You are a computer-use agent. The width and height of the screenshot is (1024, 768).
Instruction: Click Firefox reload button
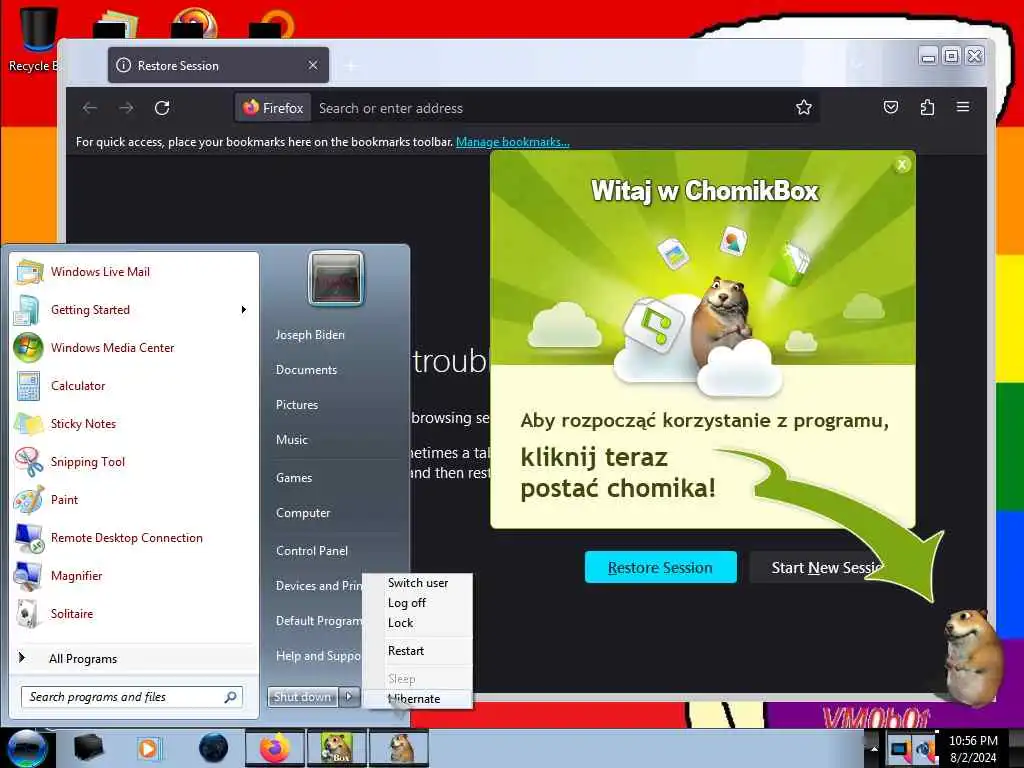tap(162, 108)
